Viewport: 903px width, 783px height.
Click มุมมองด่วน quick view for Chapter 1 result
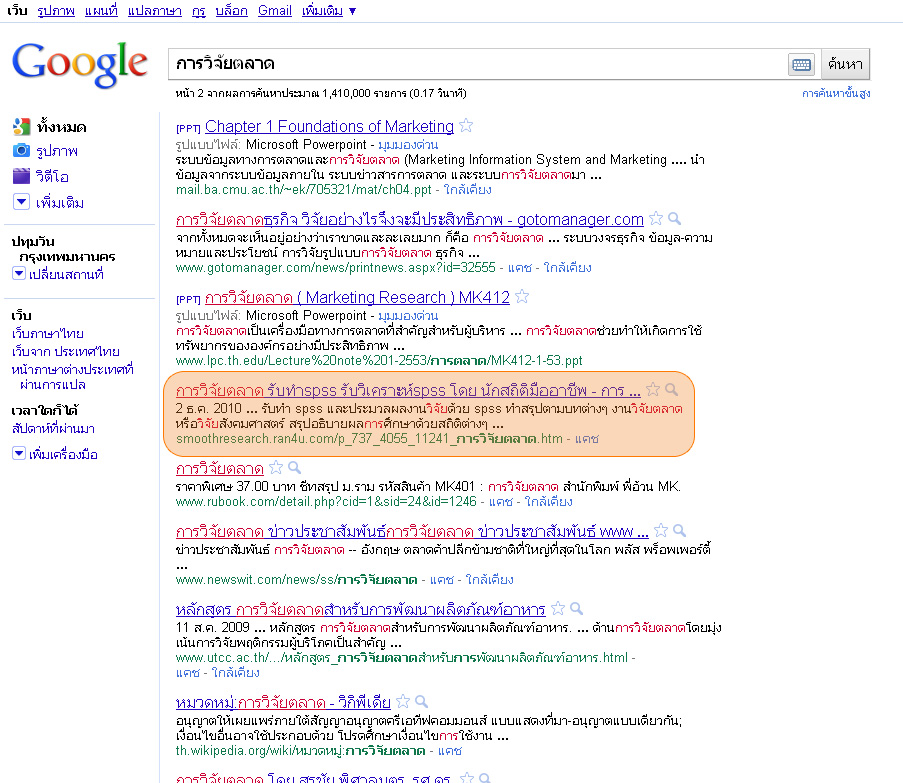coord(408,145)
